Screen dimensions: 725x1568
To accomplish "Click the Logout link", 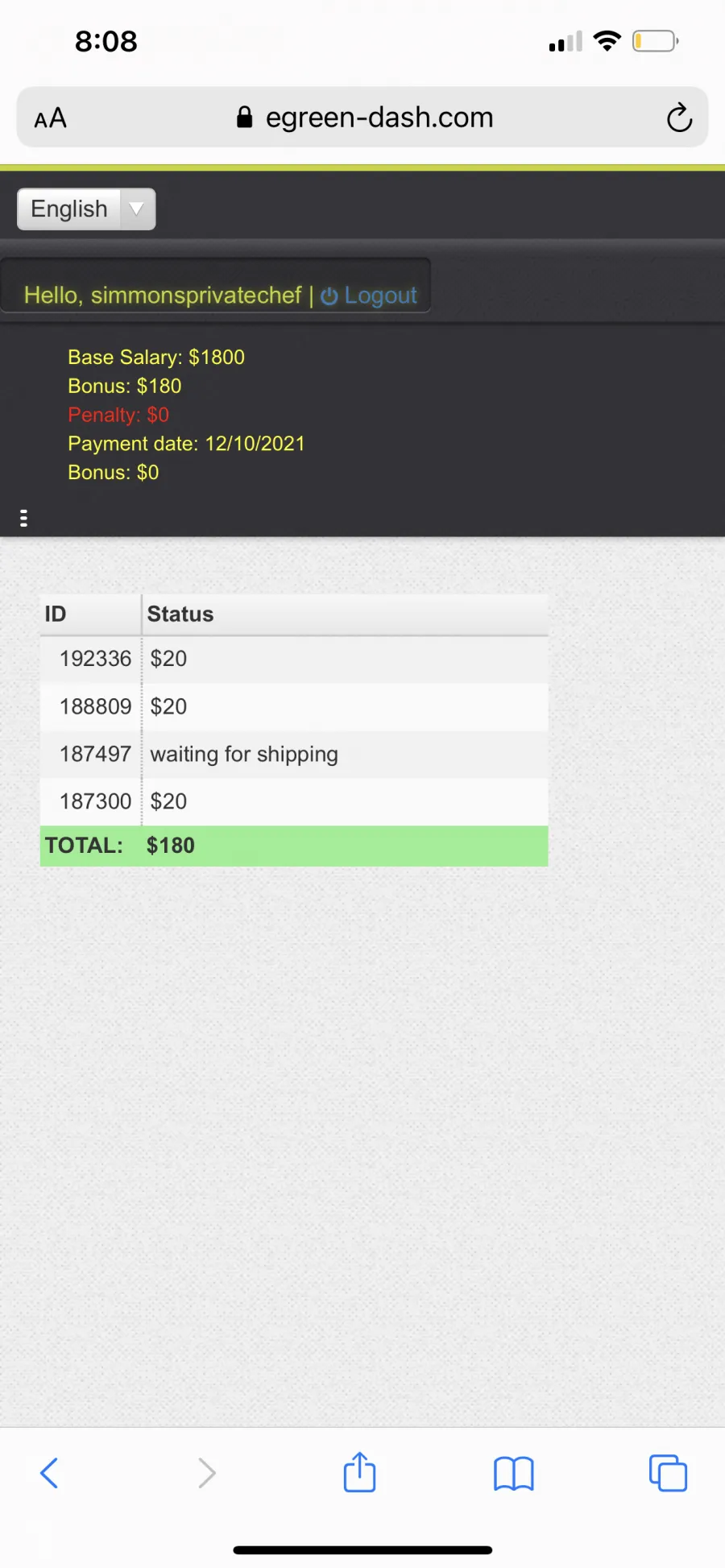I will tap(380, 296).
